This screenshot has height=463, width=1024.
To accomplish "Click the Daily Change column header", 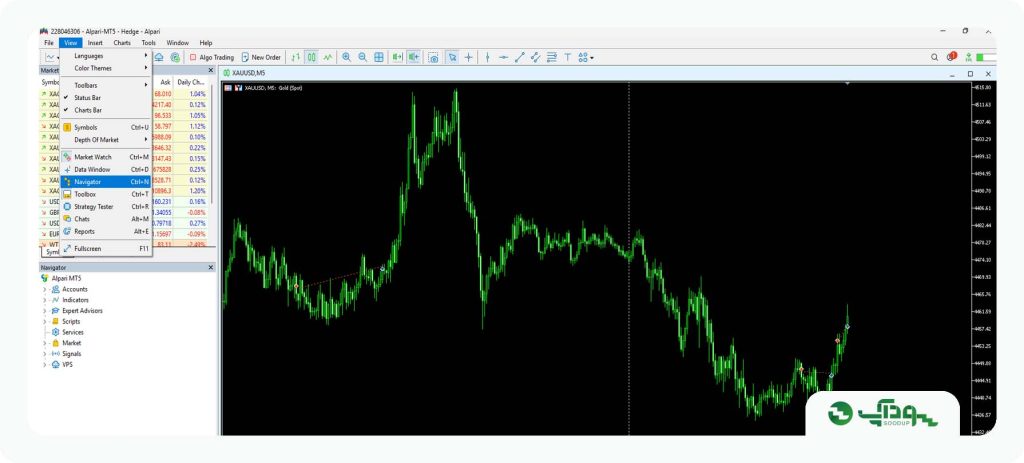I will (191, 83).
